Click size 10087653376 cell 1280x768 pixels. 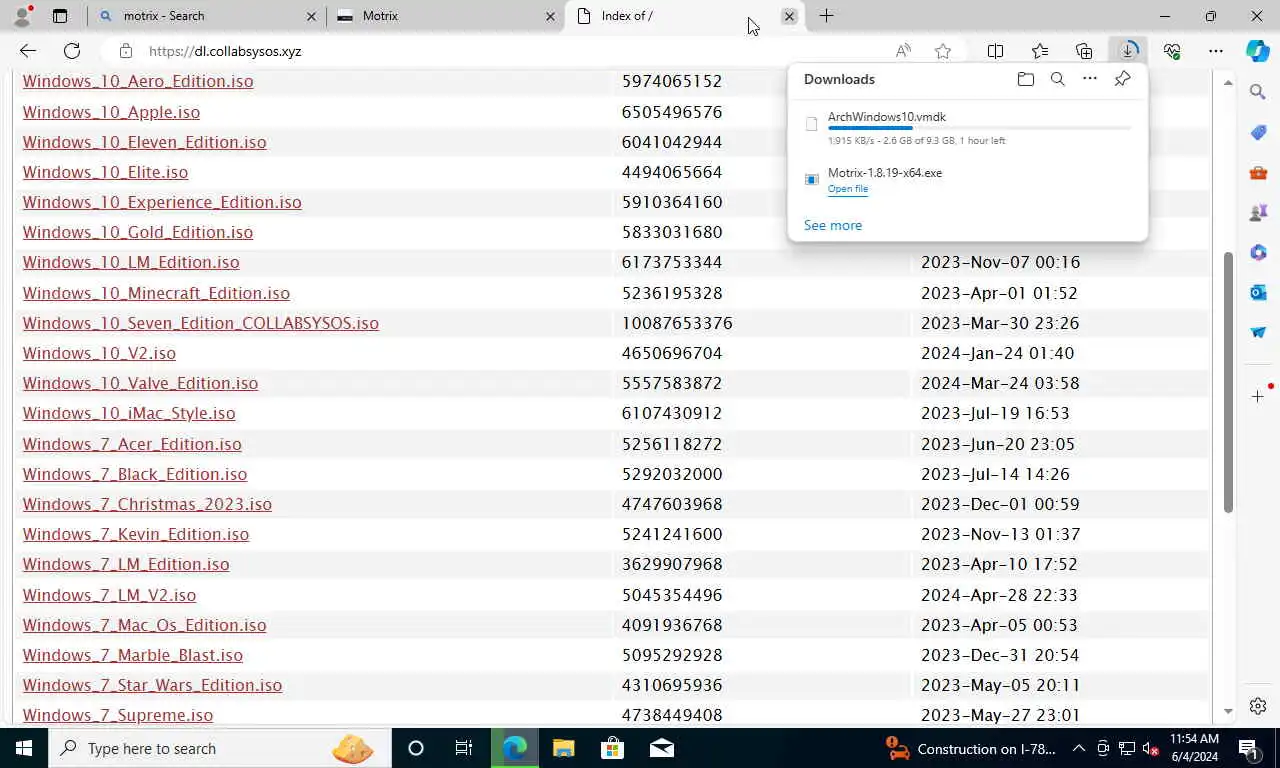(677, 323)
